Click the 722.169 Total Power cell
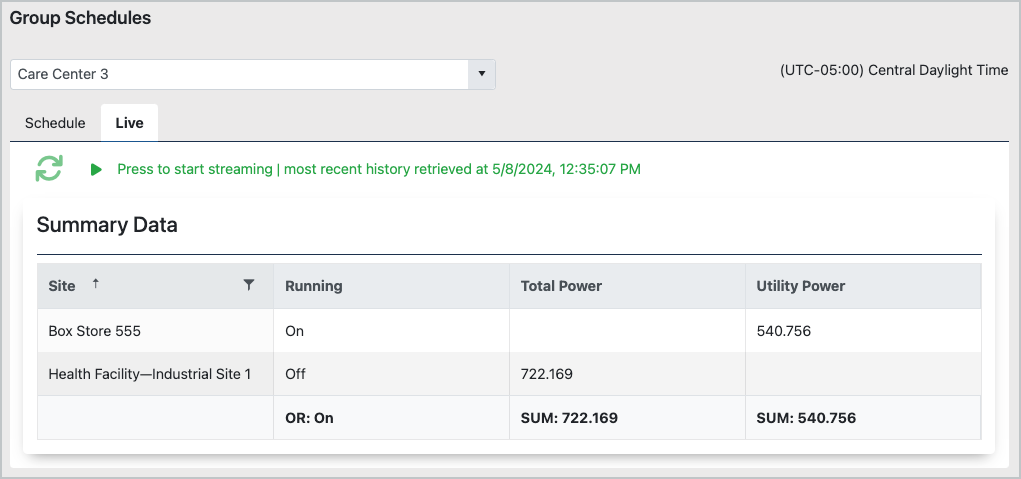Screen dimensions: 1021x479 coord(548,374)
